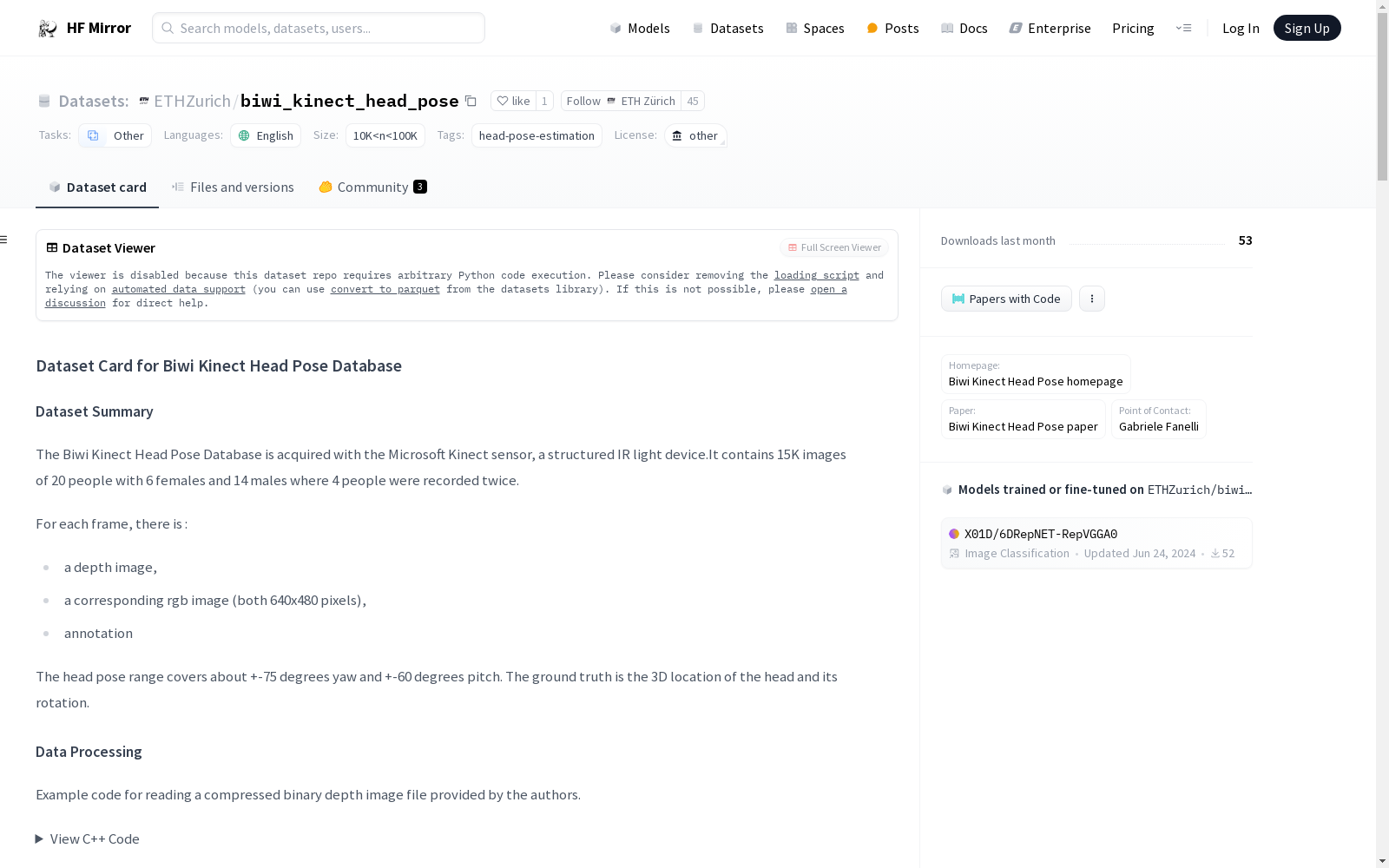The height and width of the screenshot is (868, 1389).
Task: Open Biwi Kinect Head Pose paper link
Action: click(x=1024, y=419)
